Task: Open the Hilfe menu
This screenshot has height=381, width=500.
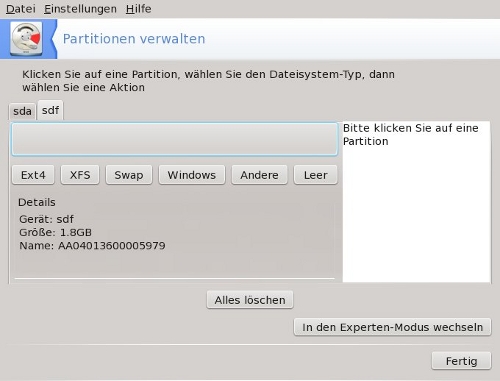Action: (x=139, y=9)
